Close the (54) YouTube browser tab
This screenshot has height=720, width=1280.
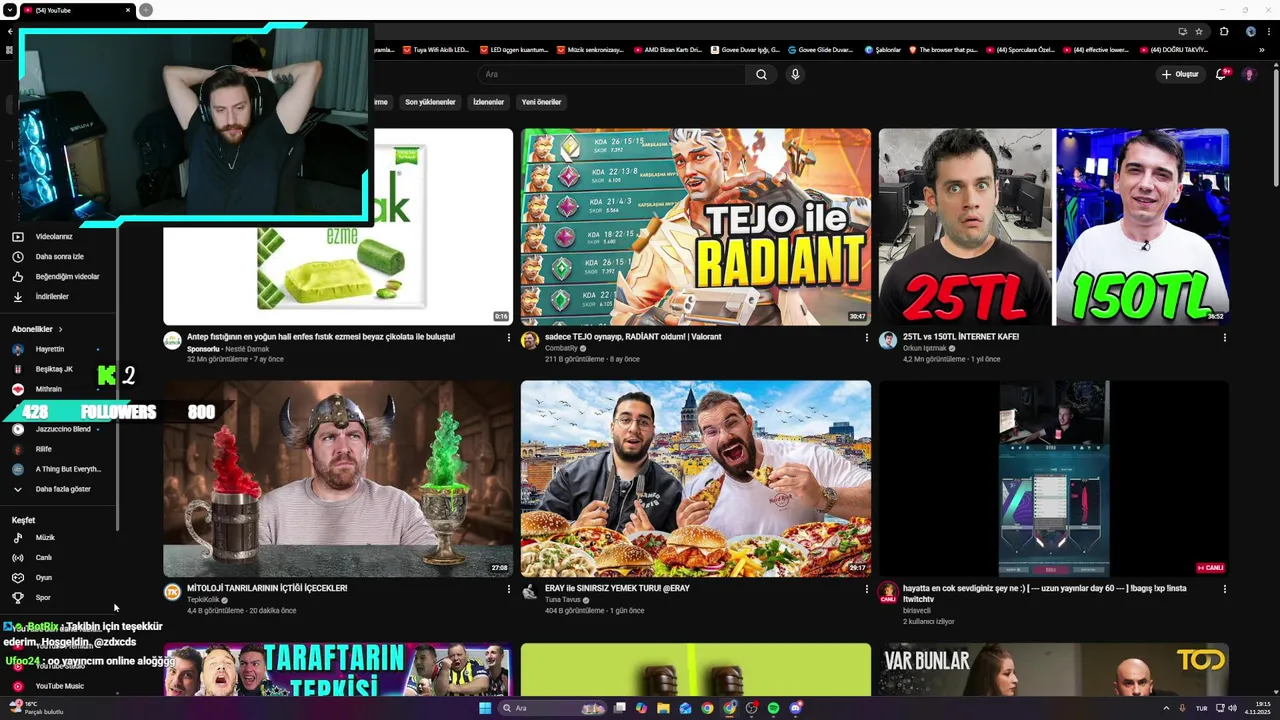pyautogui.click(x=128, y=10)
